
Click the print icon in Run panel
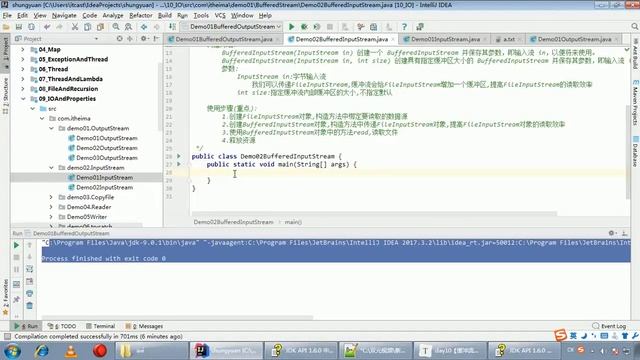(29, 293)
